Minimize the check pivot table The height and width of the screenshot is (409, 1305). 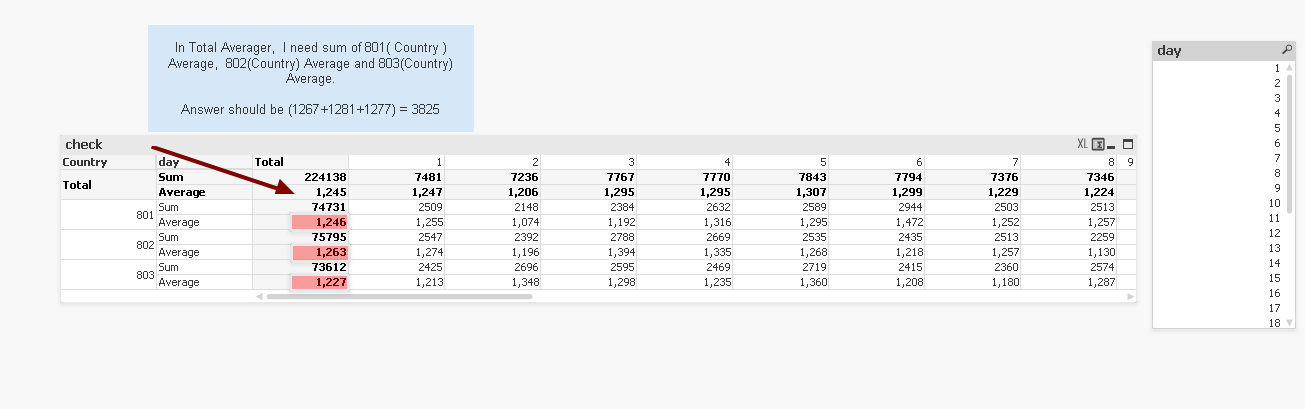tap(1113, 144)
